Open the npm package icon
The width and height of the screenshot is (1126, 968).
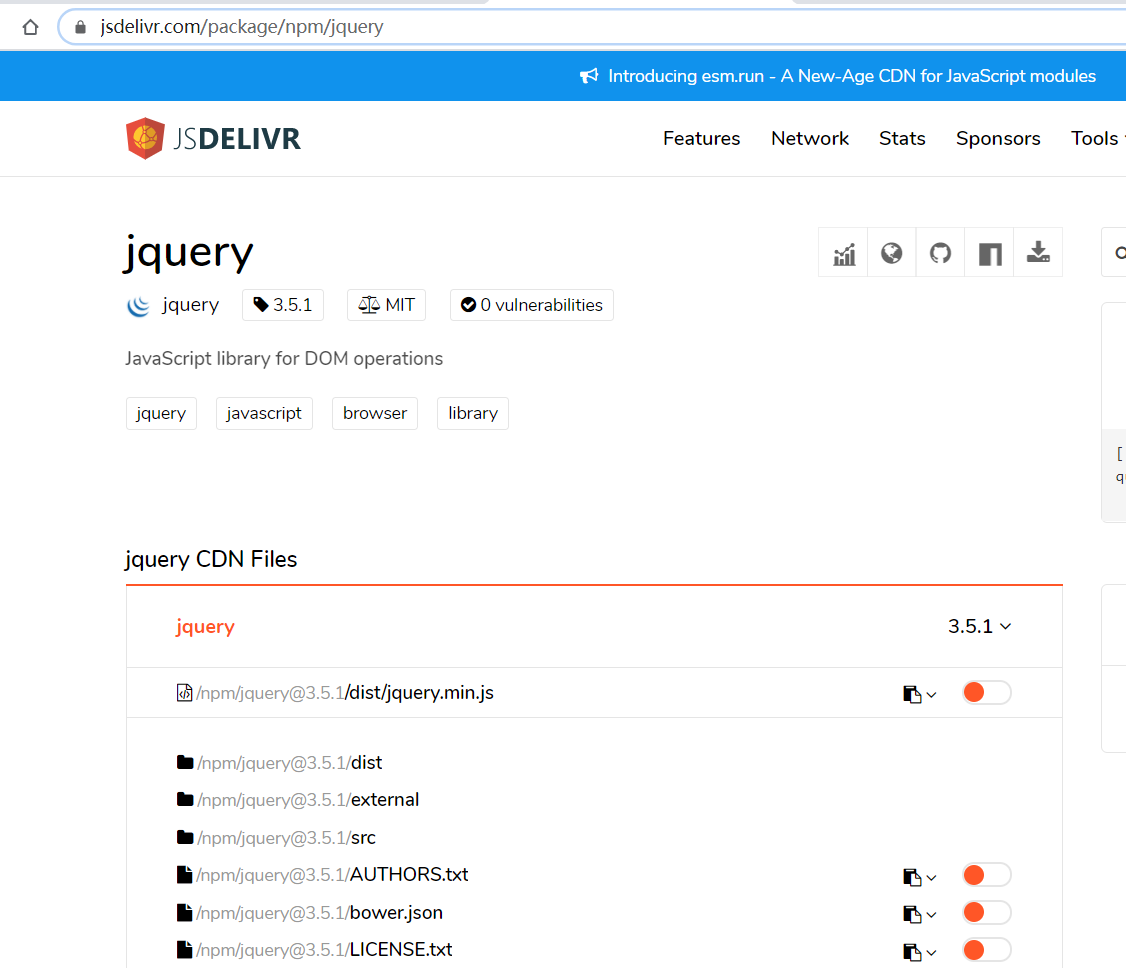coord(990,253)
